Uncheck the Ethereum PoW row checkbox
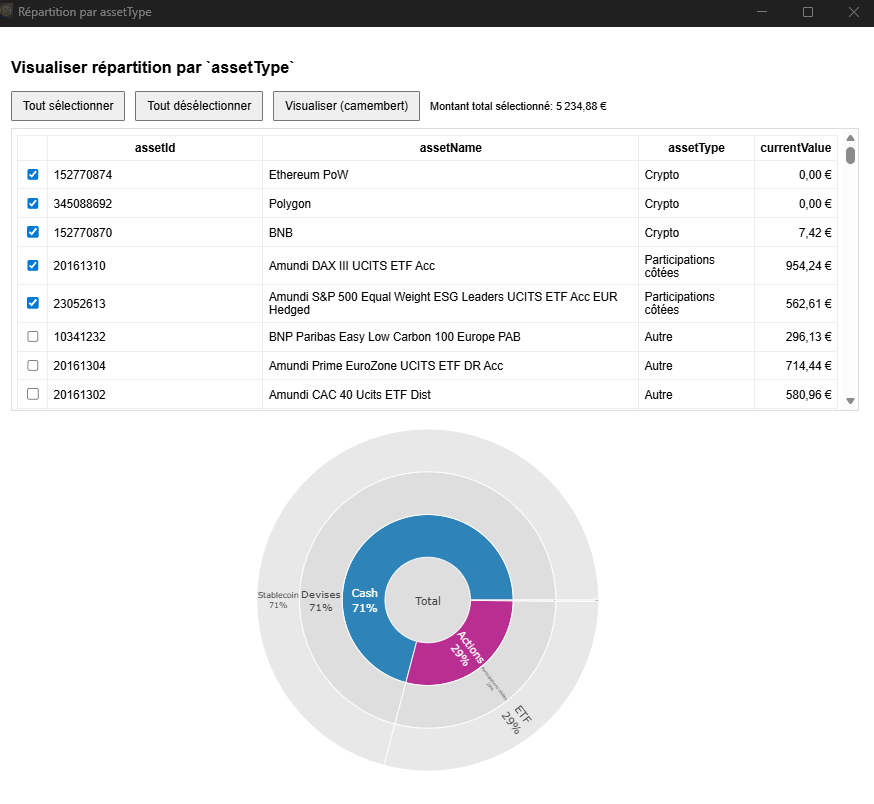Screen dimensions: 874x804 33,175
